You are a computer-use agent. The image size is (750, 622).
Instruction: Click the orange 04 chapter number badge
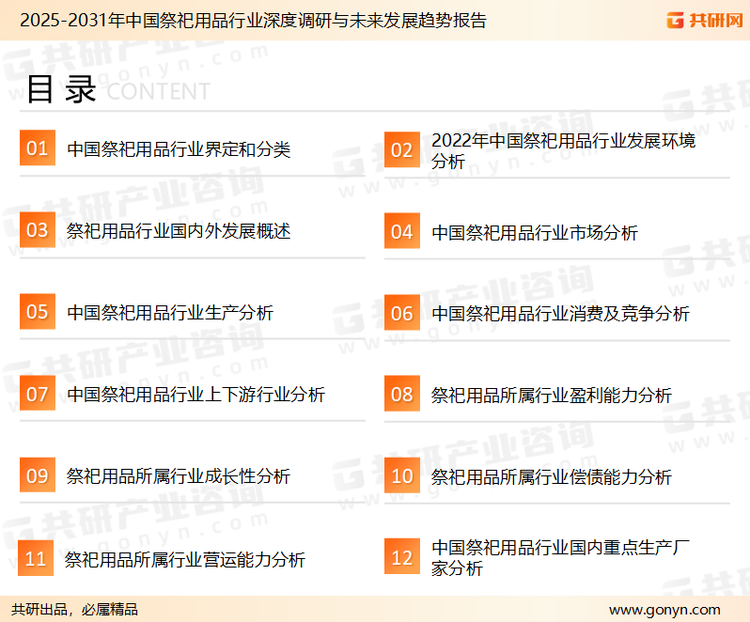402,231
